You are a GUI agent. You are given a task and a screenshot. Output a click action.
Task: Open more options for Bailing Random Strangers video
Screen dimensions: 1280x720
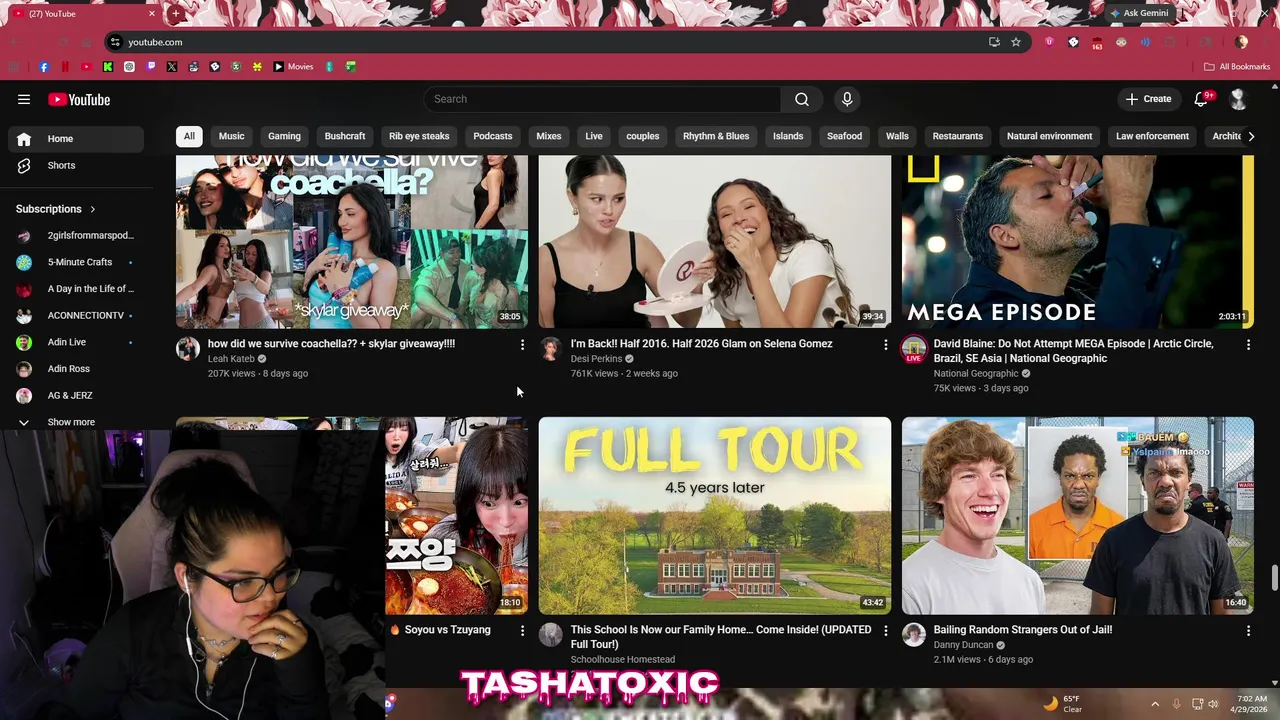coord(1248,631)
